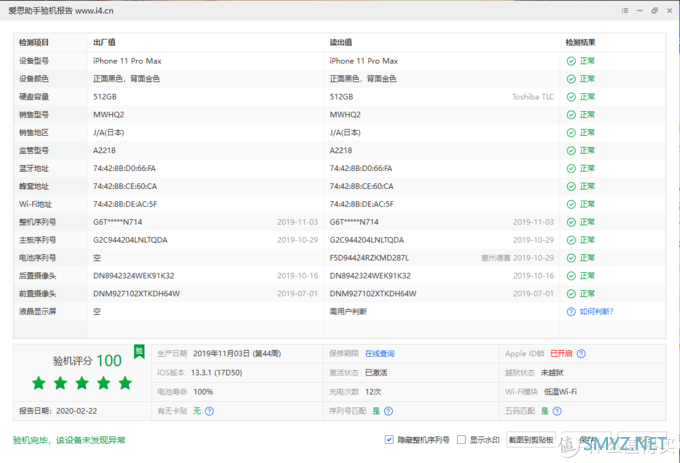The image size is (680, 463).
Task: Click the green check icon for 监管型号
Action: coord(571,150)
